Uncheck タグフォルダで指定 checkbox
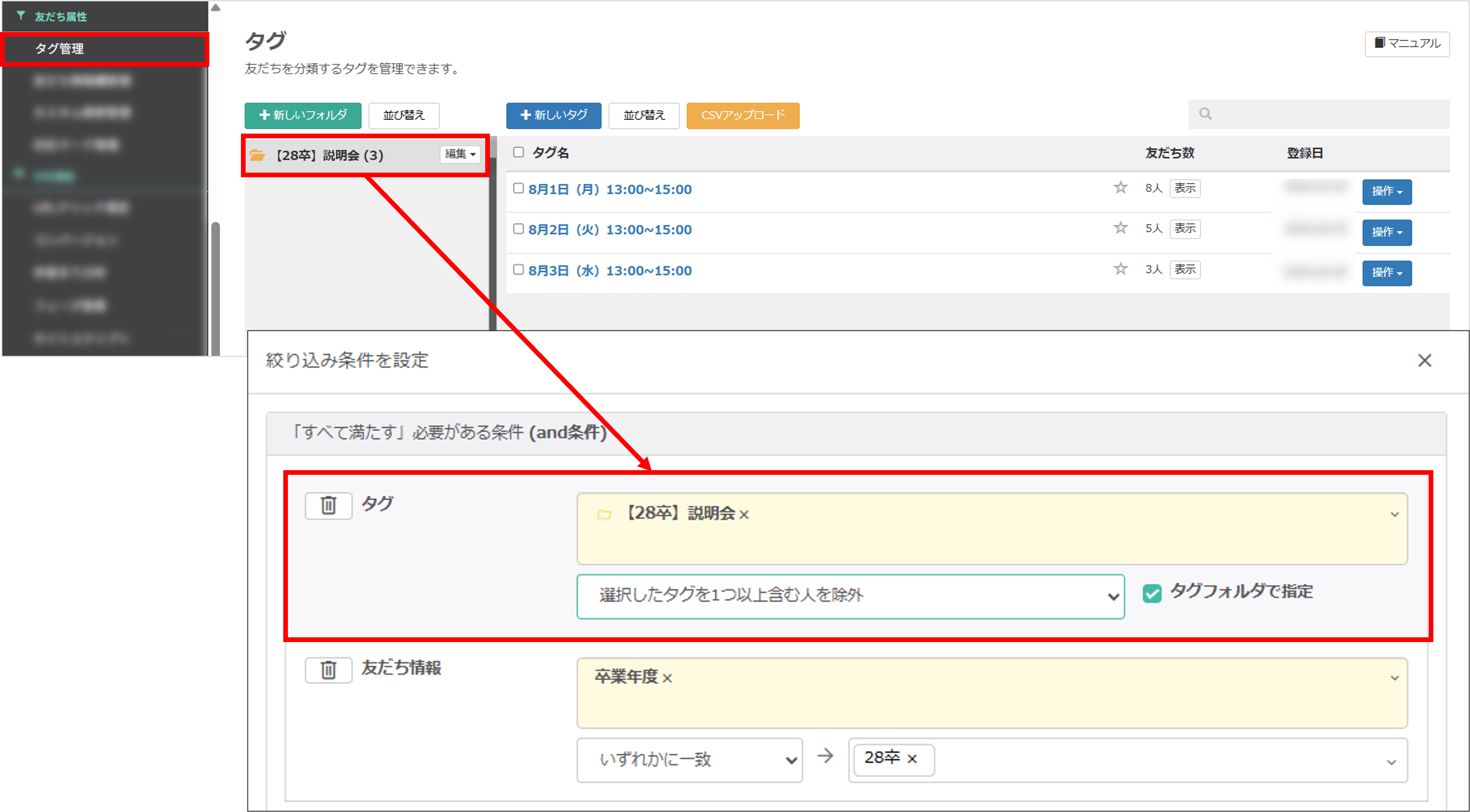The width and height of the screenshot is (1470, 812). (x=1152, y=593)
